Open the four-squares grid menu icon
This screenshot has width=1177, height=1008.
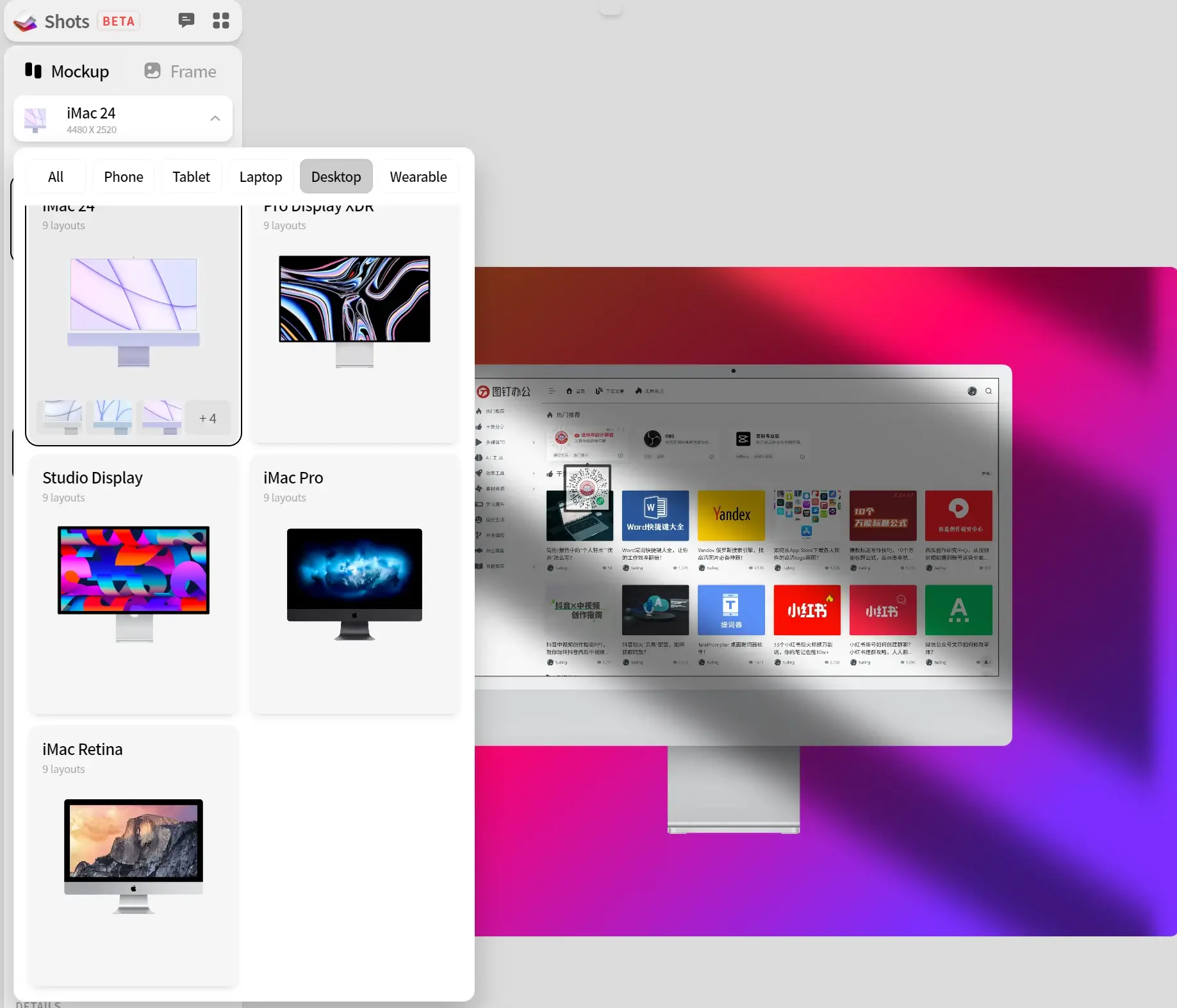pyautogui.click(x=221, y=20)
